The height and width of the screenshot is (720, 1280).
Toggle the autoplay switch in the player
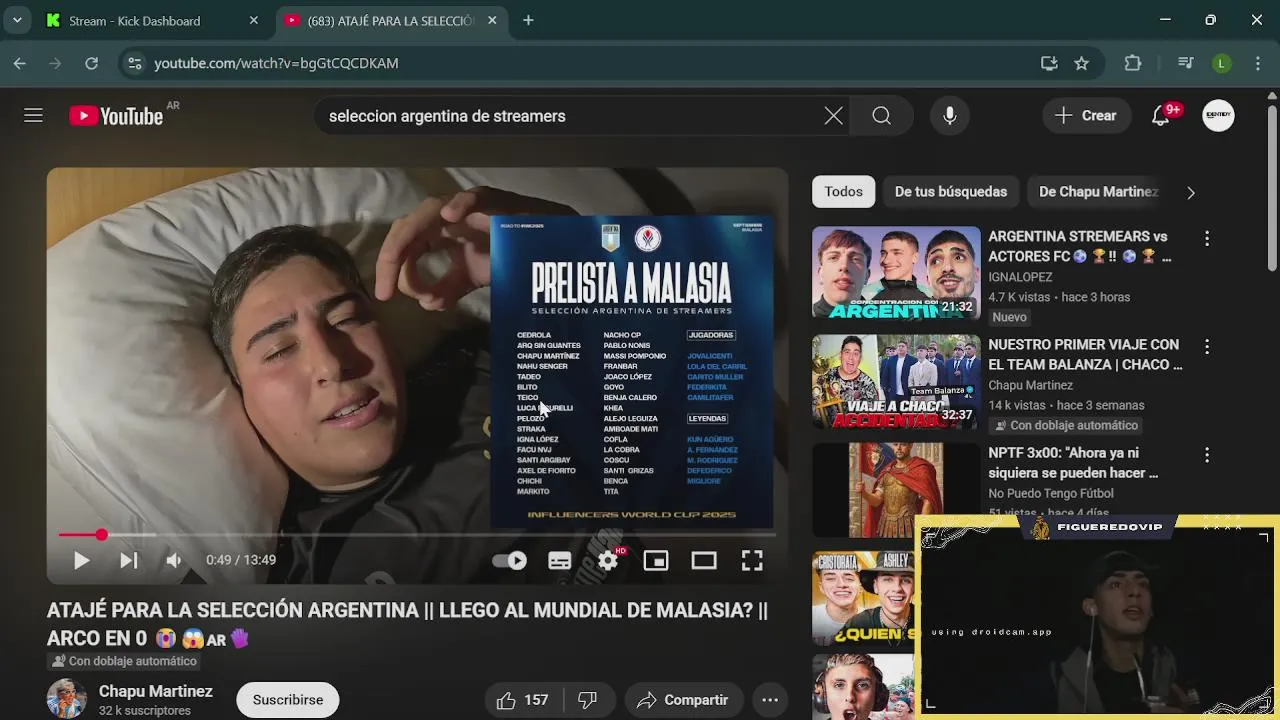click(x=510, y=560)
